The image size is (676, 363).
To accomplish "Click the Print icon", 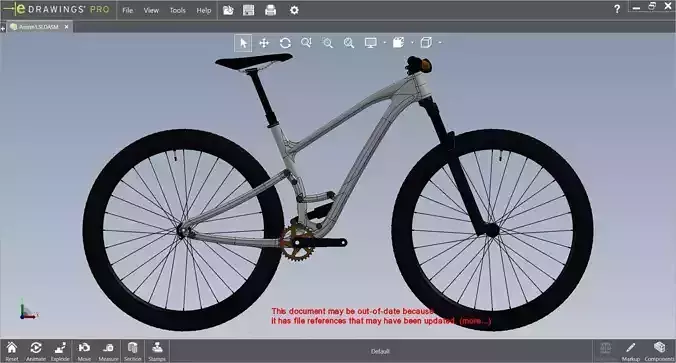I will (x=270, y=10).
